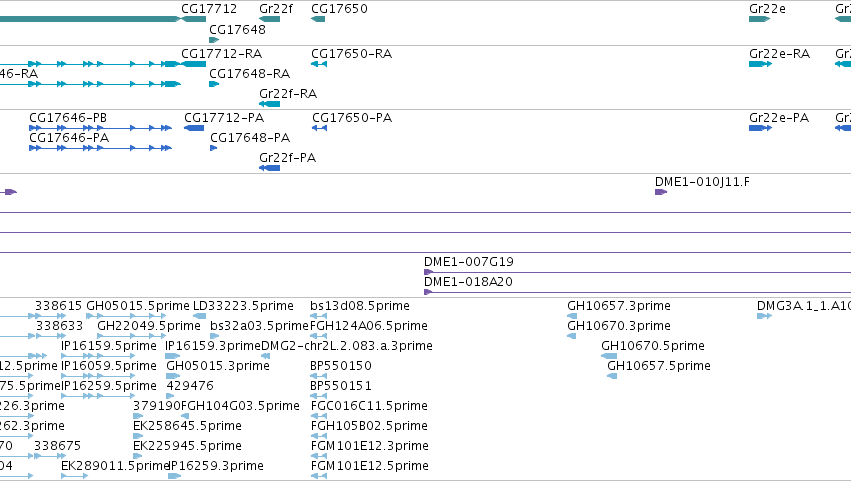Click the GH10657.3prime EST label
Viewport: 851px width, 481px height.
pos(619,306)
